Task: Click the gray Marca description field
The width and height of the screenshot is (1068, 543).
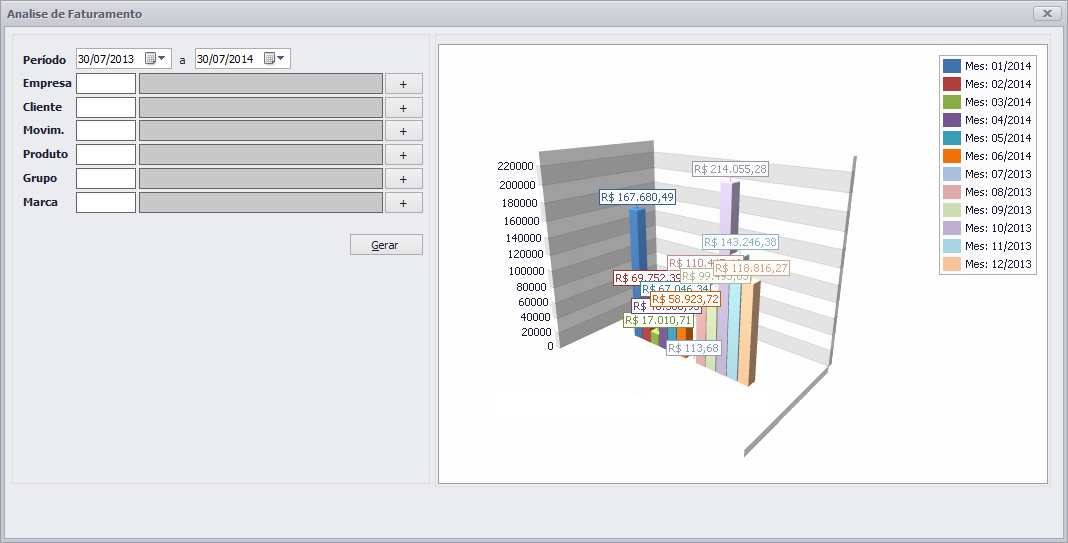Action: coord(261,202)
